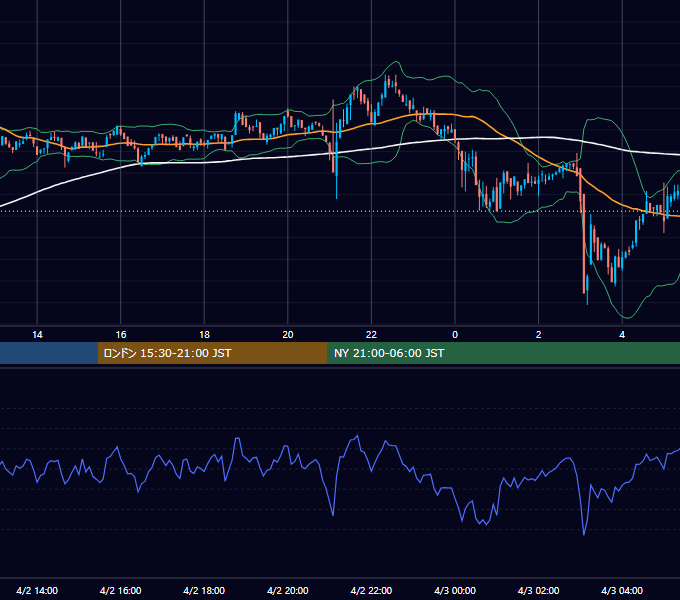The image size is (680, 600).
Task: Click the 4/2 22:00 time label
Action: (x=371, y=590)
